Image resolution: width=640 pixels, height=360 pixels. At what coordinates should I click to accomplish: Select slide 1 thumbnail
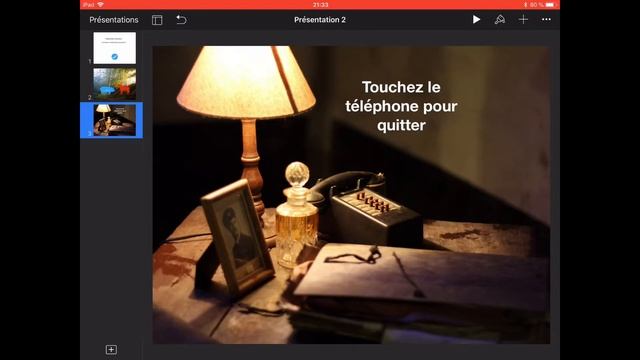(x=115, y=48)
